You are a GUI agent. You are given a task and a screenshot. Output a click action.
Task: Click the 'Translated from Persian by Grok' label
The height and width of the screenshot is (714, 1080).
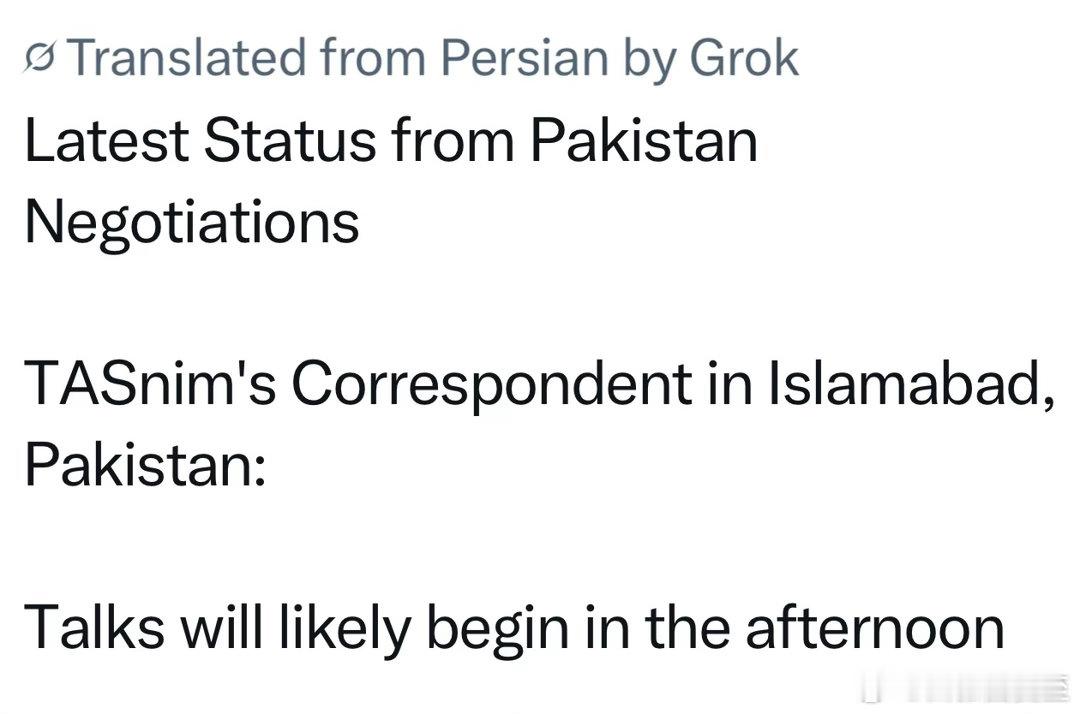coord(420,60)
